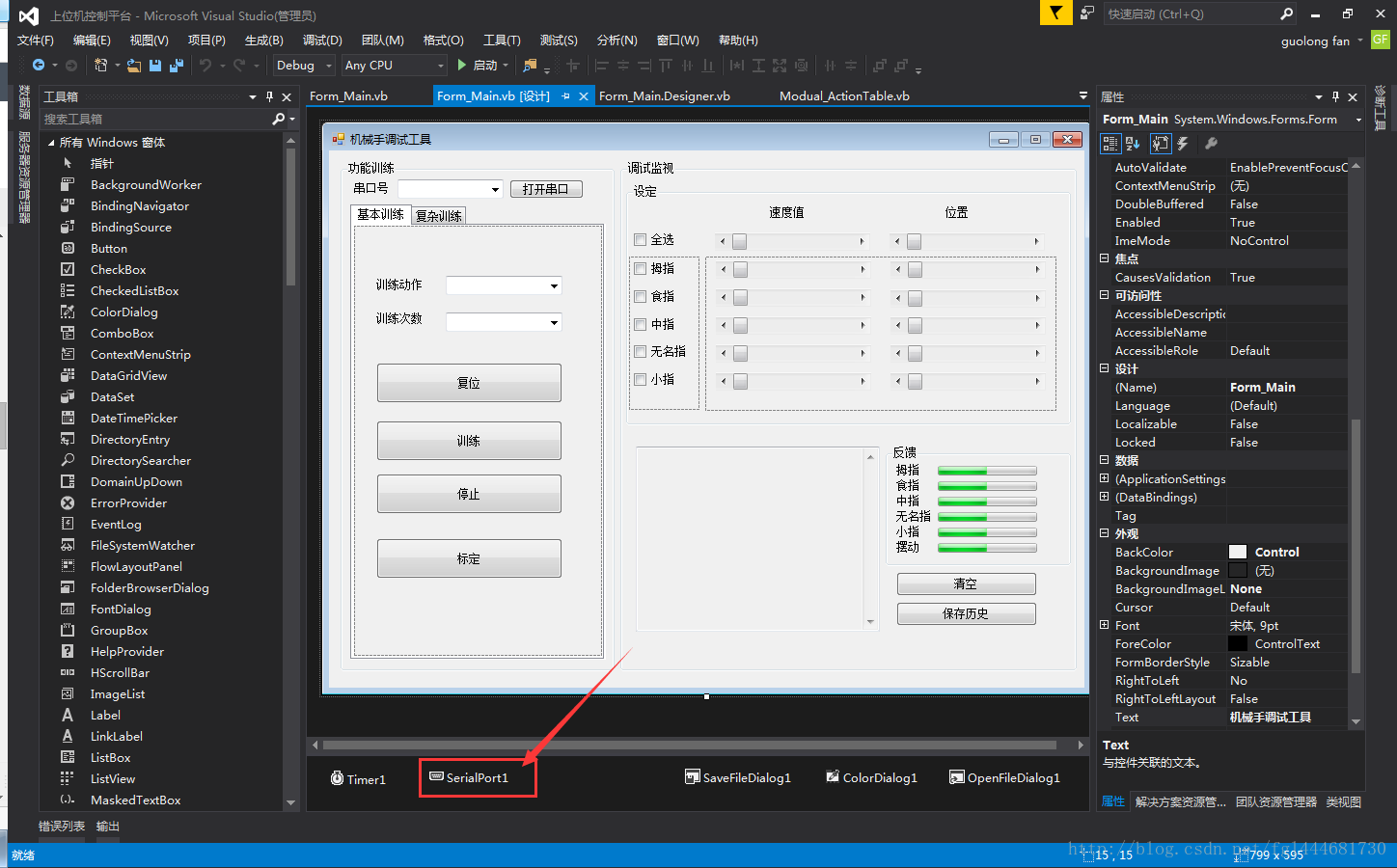The image size is (1397, 868).
Task: Open the 工具(T) menu
Action: (x=502, y=41)
